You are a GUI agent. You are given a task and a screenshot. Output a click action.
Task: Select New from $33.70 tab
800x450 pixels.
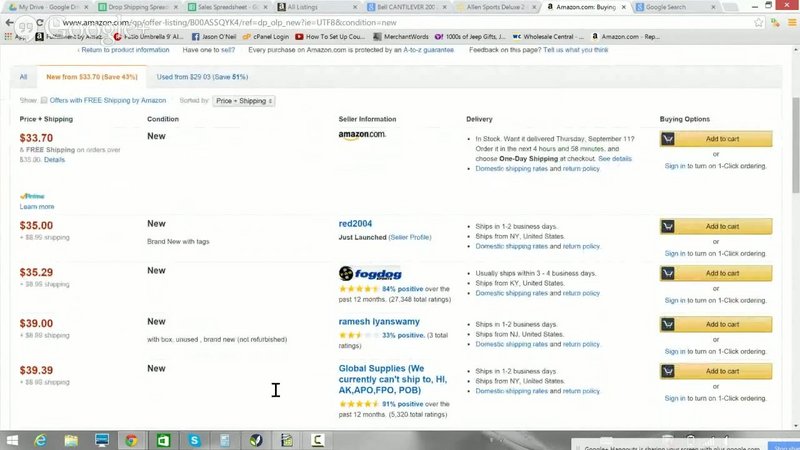[92, 77]
